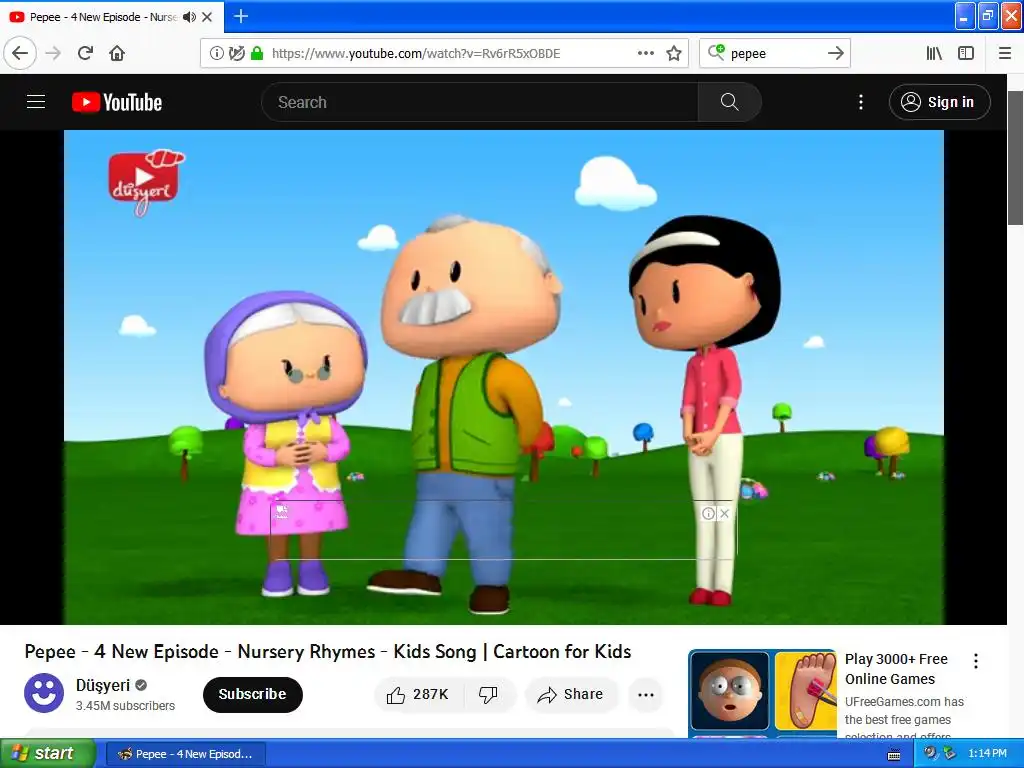Image resolution: width=1024 pixels, height=768 pixels.
Task: Open the YouTube guide hamburger menu
Action: (36, 102)
